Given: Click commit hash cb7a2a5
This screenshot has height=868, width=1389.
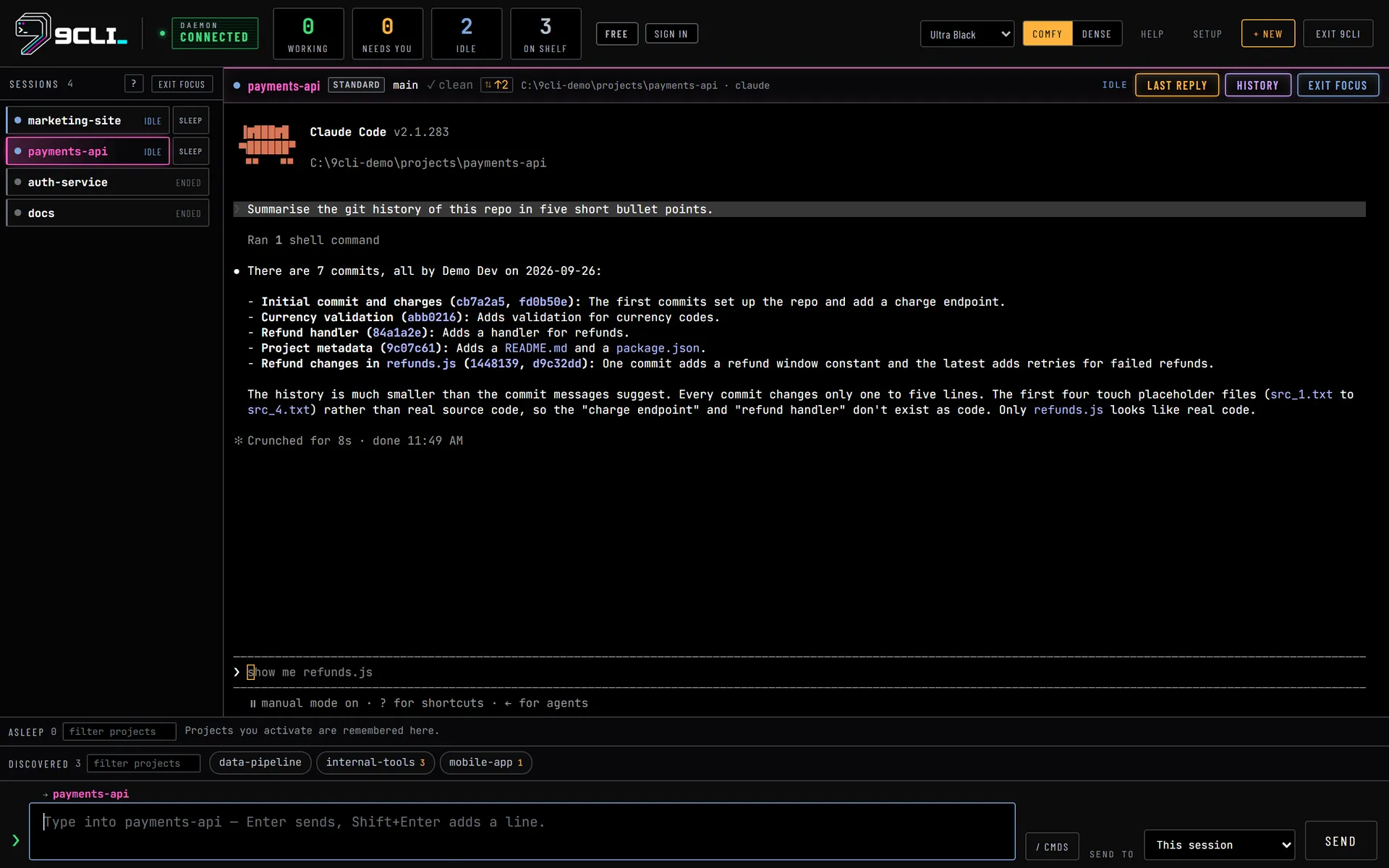Looking at the screenshot, I should pos(480,302).
